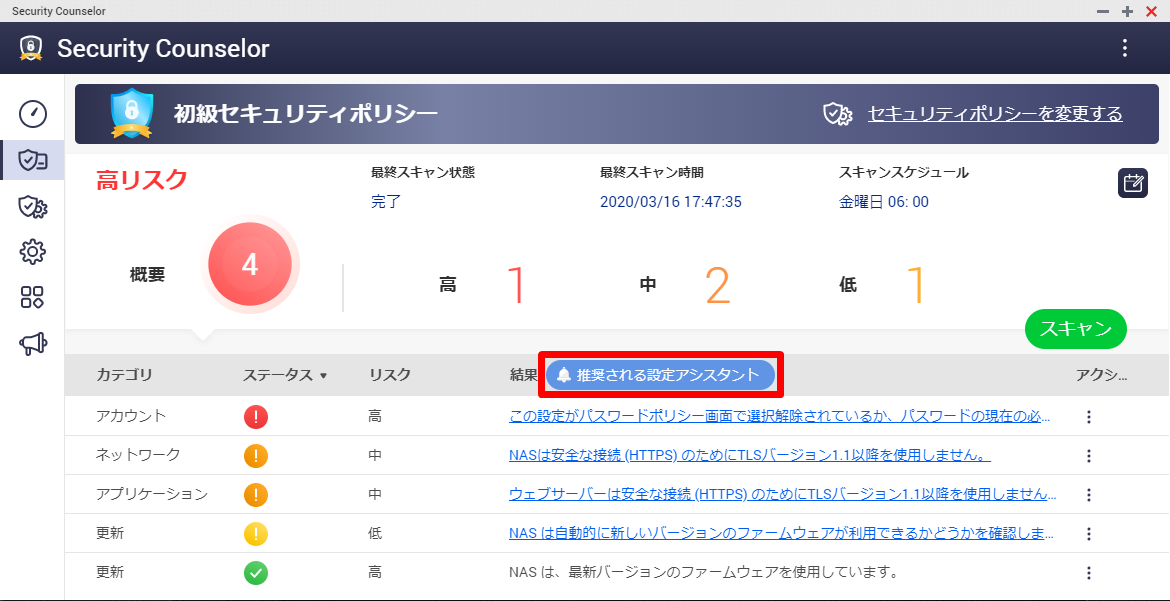Click the 中 risk count of 2
Screen dimensions: 1170x601
717,285
